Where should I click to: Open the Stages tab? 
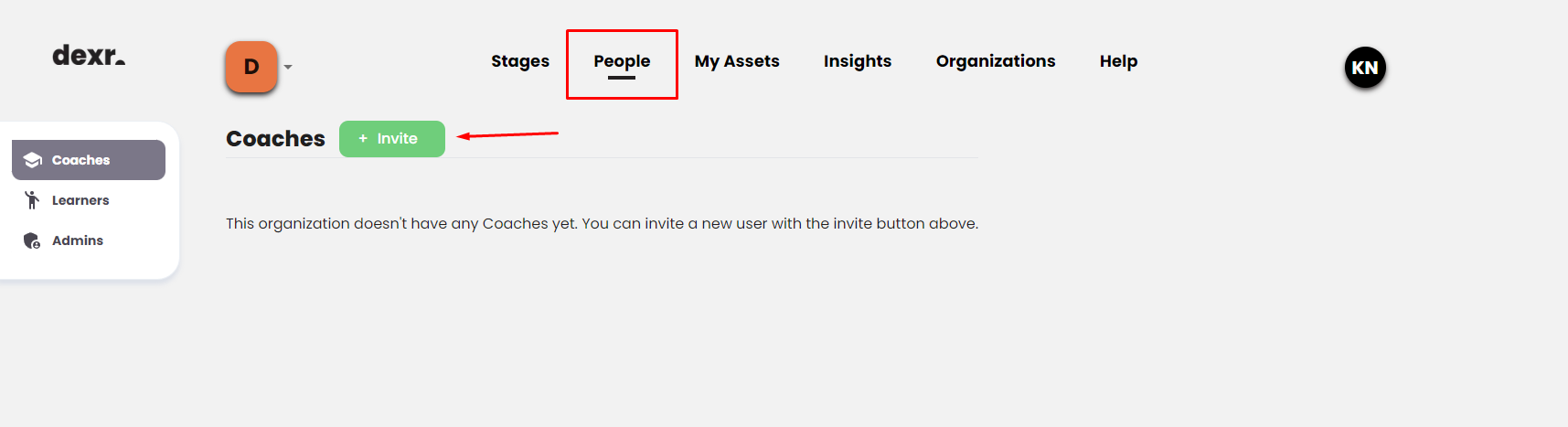click(520, 61)
